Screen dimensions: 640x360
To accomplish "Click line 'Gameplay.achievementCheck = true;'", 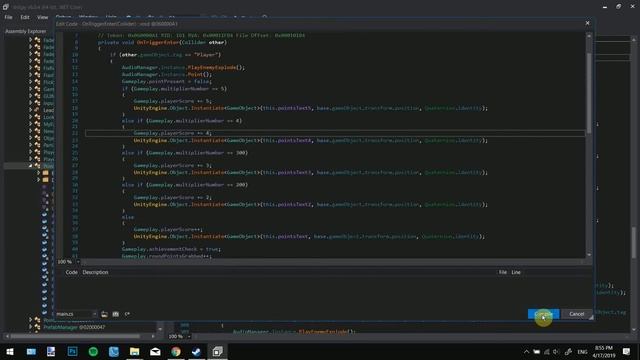I will click(171, 249).
